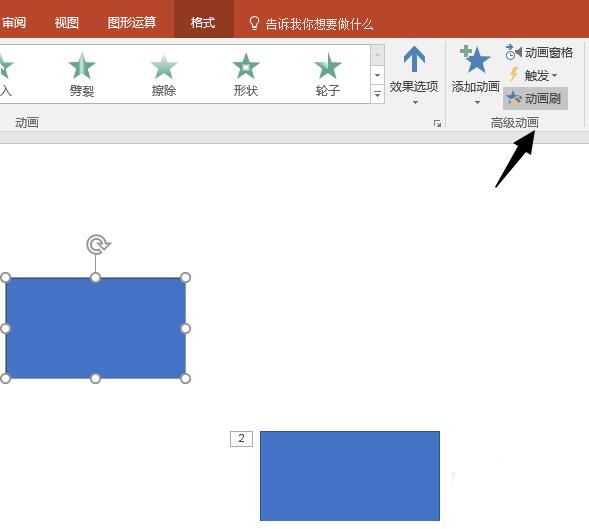Viewport: 589px width, 529px height.
Task: Click the 告诉我你想要做什么 search box
Action: click(x=319, y=24)
